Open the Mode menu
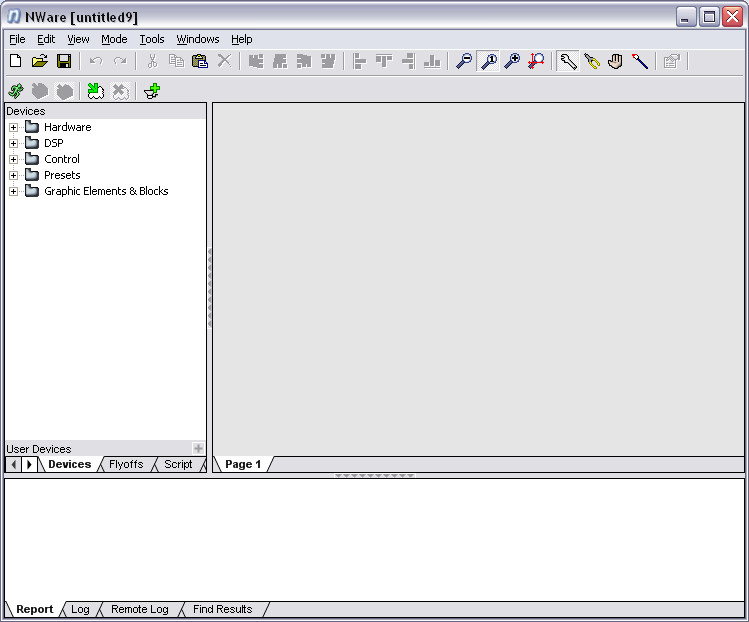This screenshot has width=749, height=622. (114, 39)
